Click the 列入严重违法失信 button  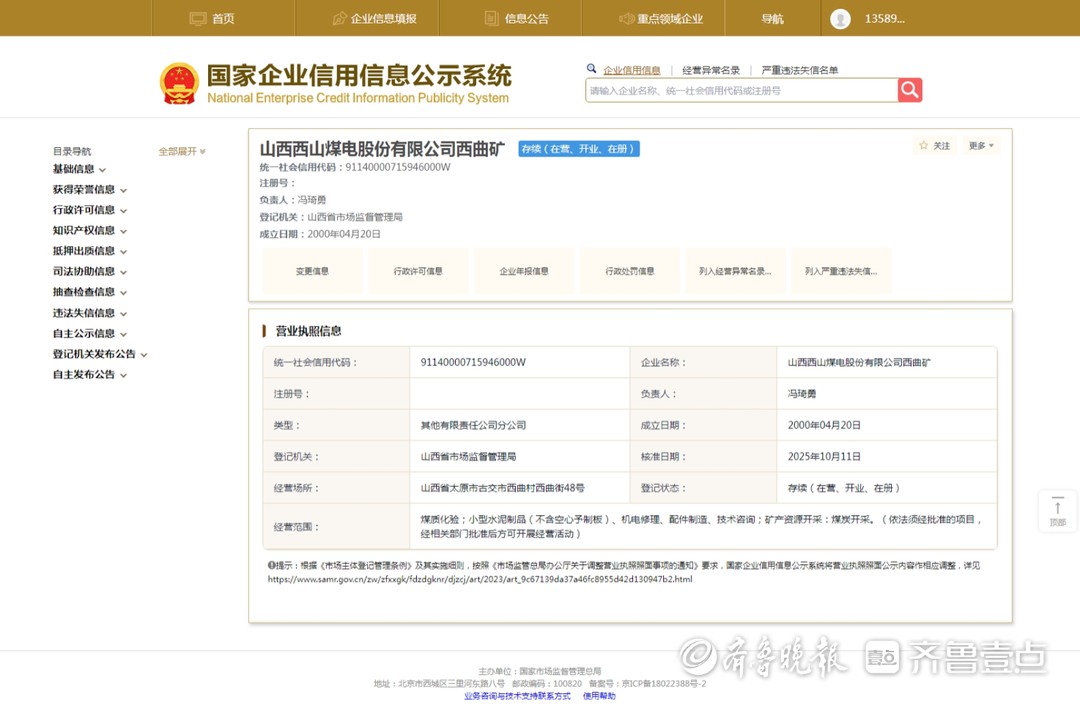[x=841, y=271]
